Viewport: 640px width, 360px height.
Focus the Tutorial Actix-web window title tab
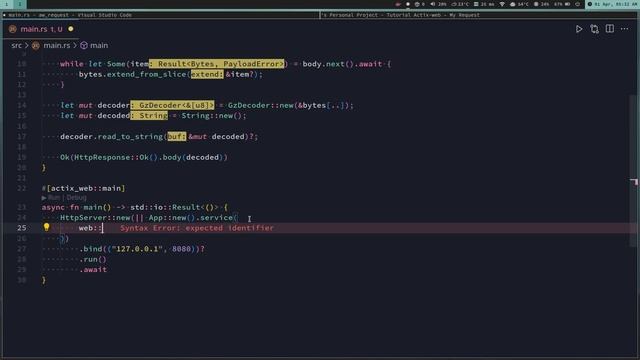[x=478, y=15]
